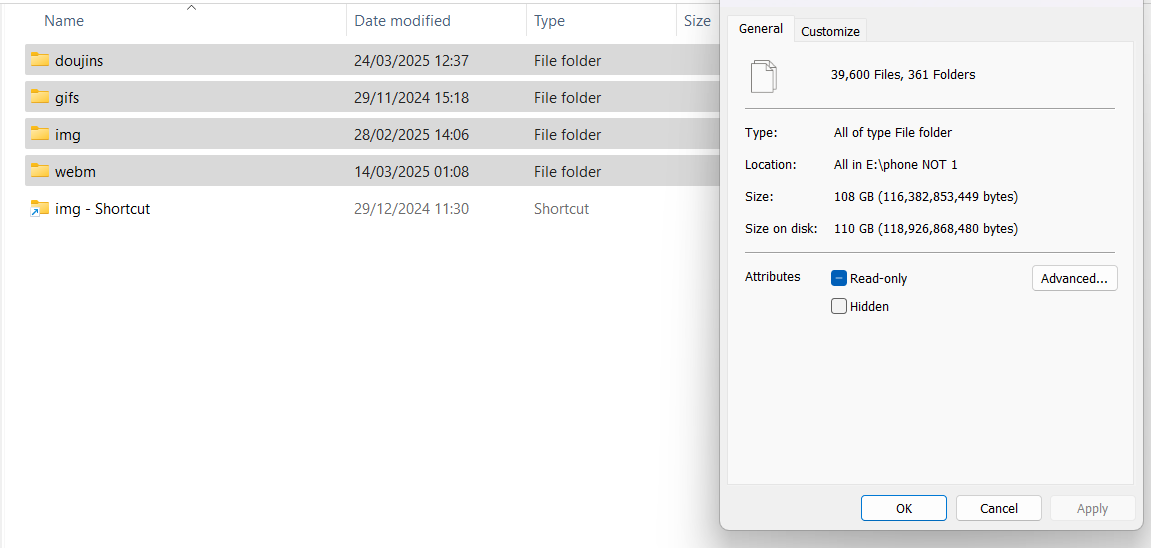The height and width of the screenshot is (548, 1151).
Task: Confirm properties with OK button
Action: point(904,508)
